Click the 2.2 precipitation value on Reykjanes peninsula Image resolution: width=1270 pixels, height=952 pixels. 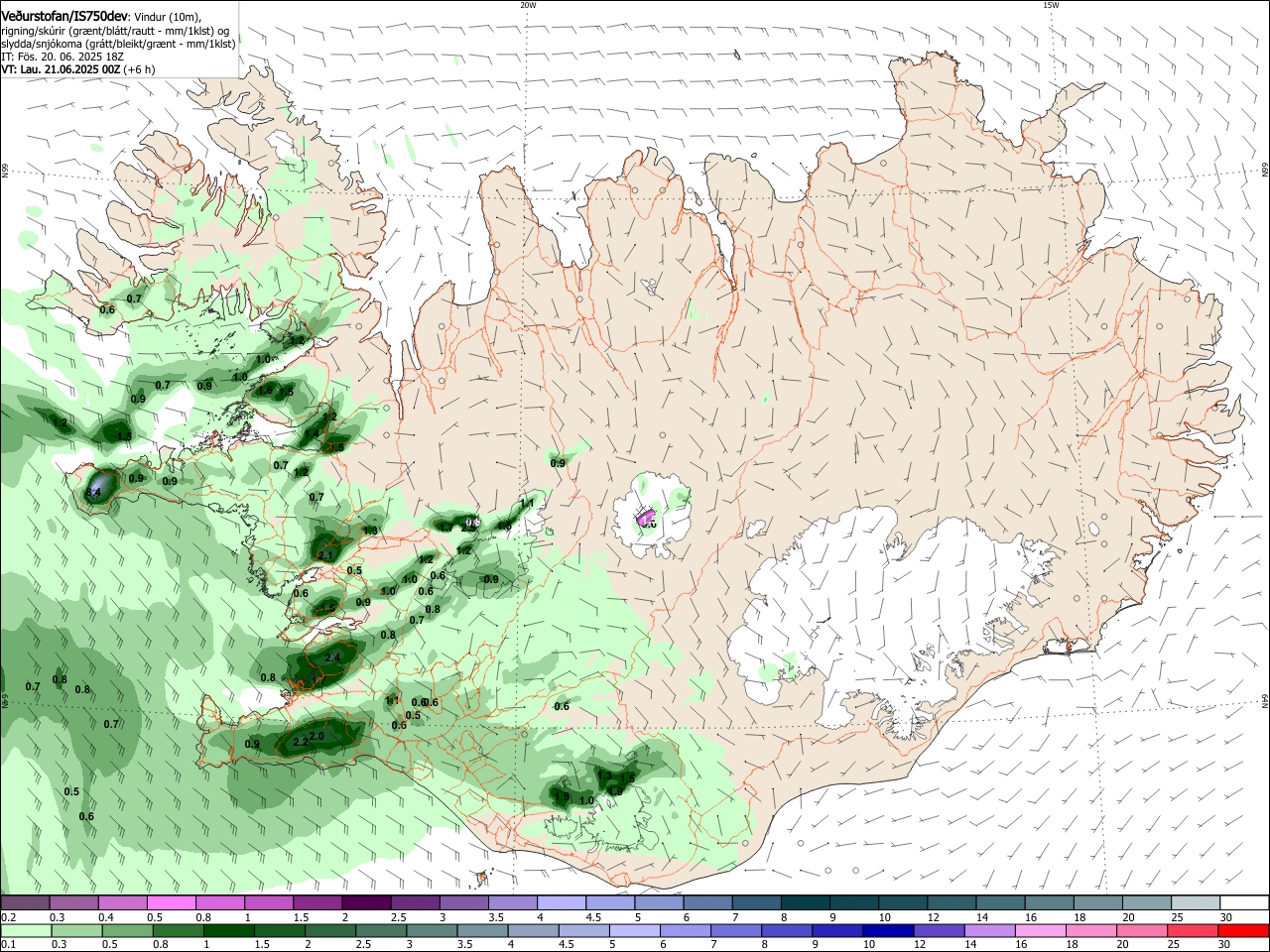pyautogui.click(x=302, y=742)
